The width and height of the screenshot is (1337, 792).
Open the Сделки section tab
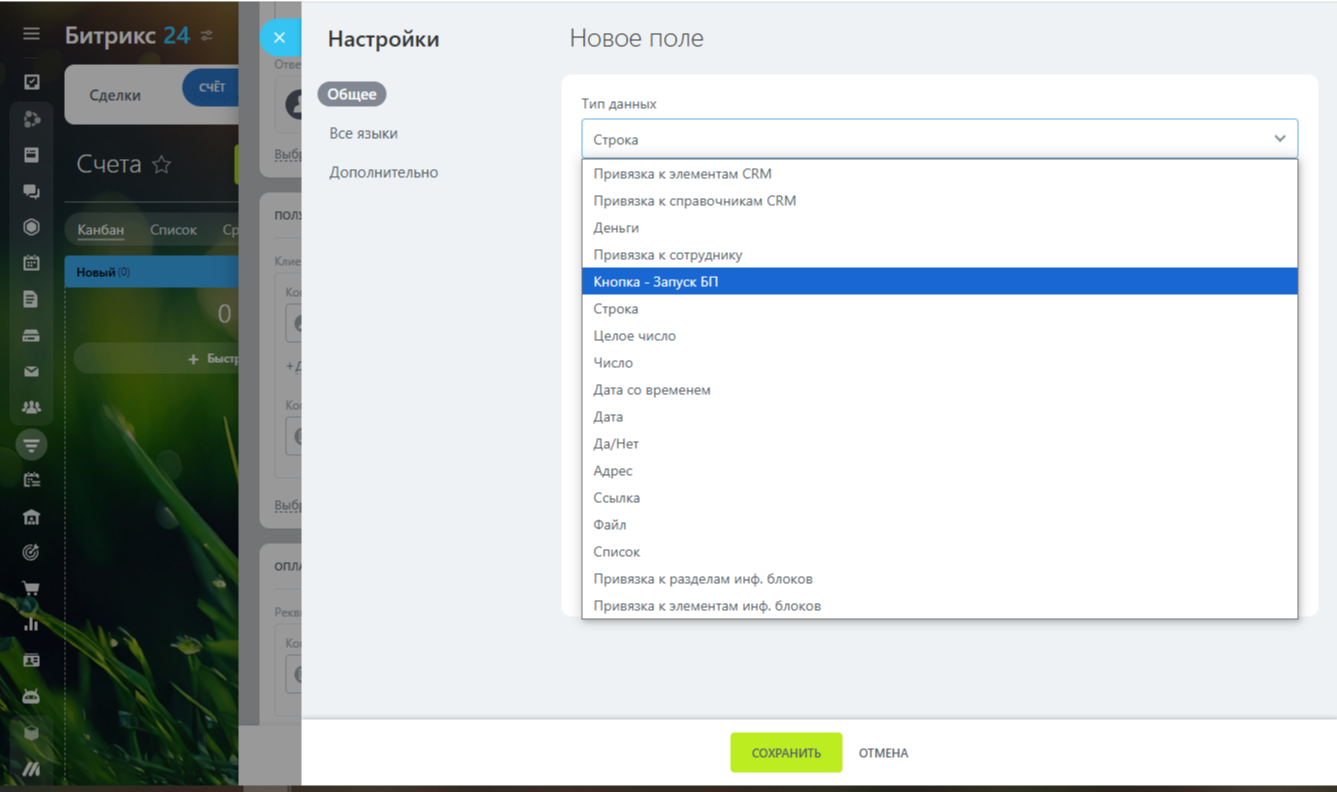pyautogui.click(x=115, y=96)
